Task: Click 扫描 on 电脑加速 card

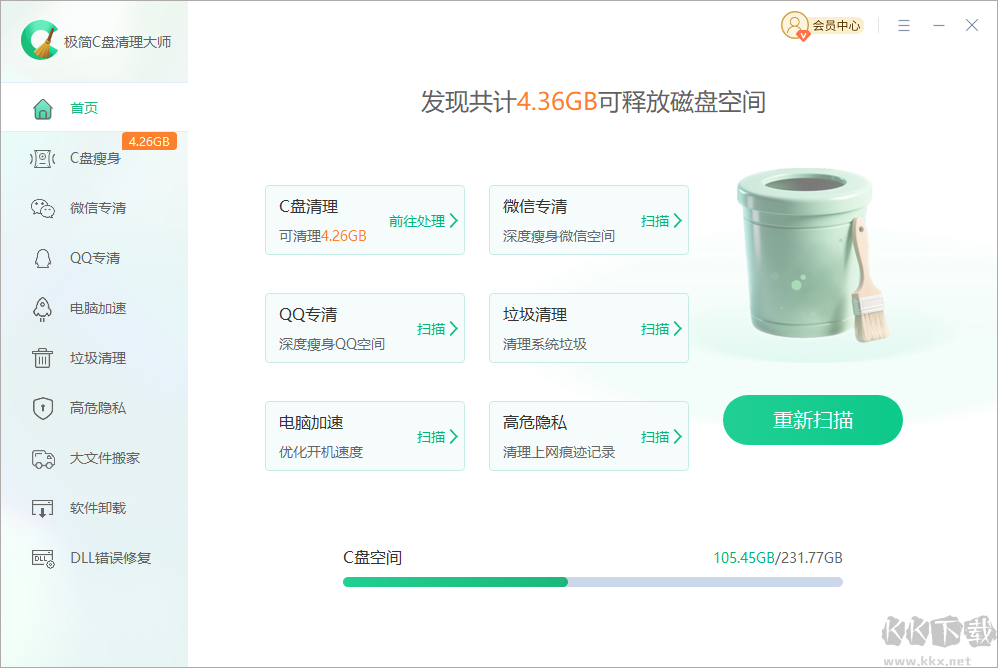Action: pyautogui.click(x=431, y=437)
